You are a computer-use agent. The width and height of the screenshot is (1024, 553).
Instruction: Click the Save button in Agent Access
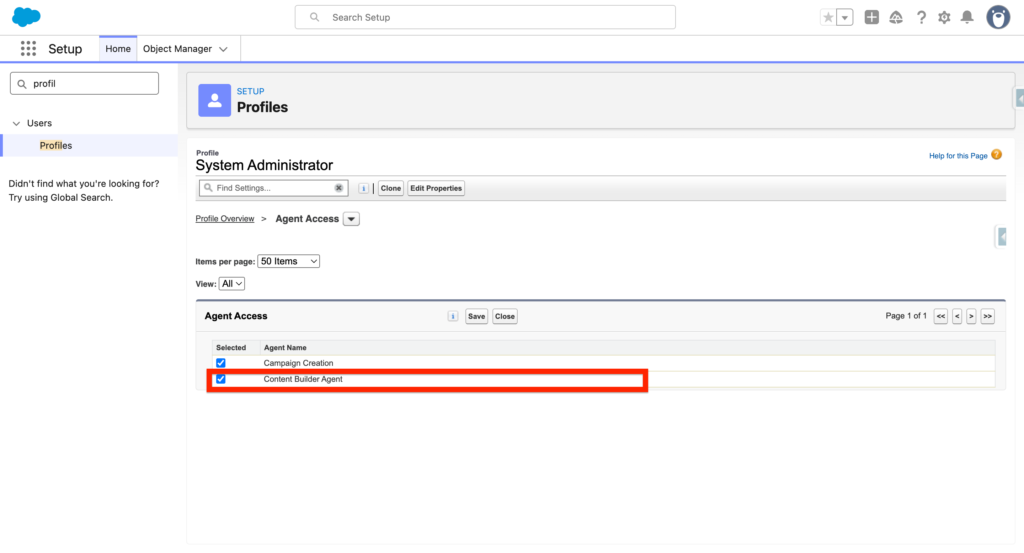477,316
